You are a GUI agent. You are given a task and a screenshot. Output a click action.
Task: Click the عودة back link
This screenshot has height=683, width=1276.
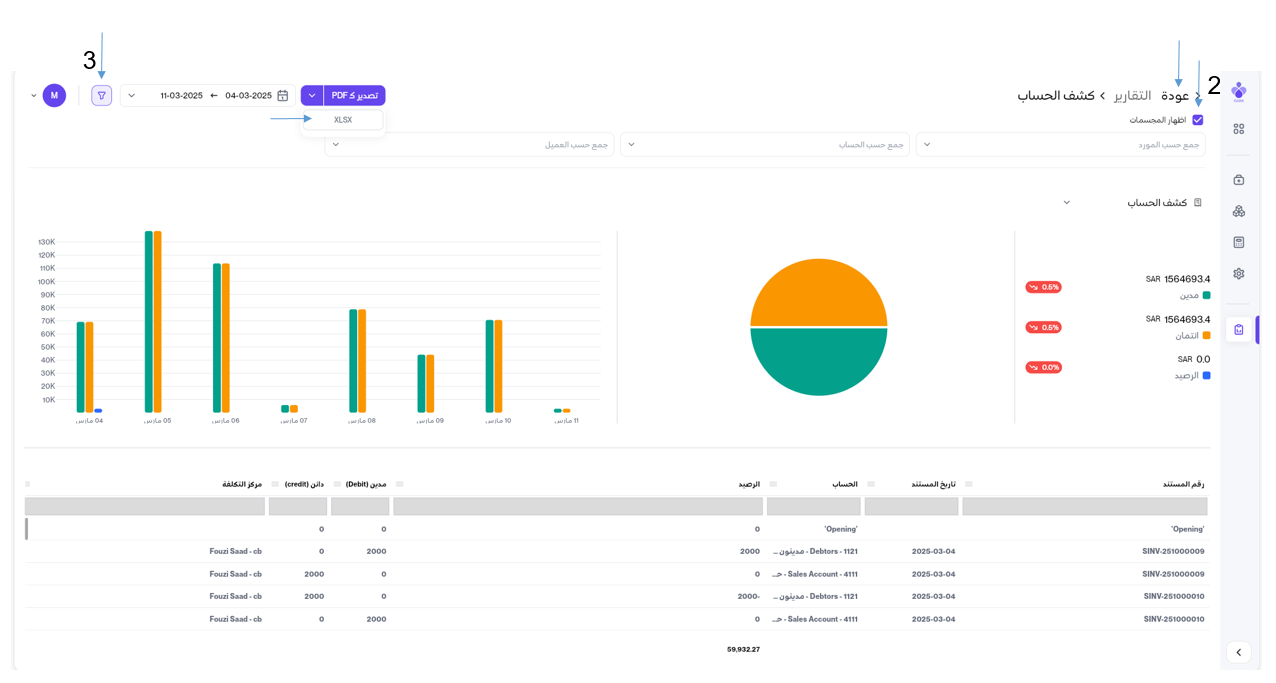coord(1175,96)
